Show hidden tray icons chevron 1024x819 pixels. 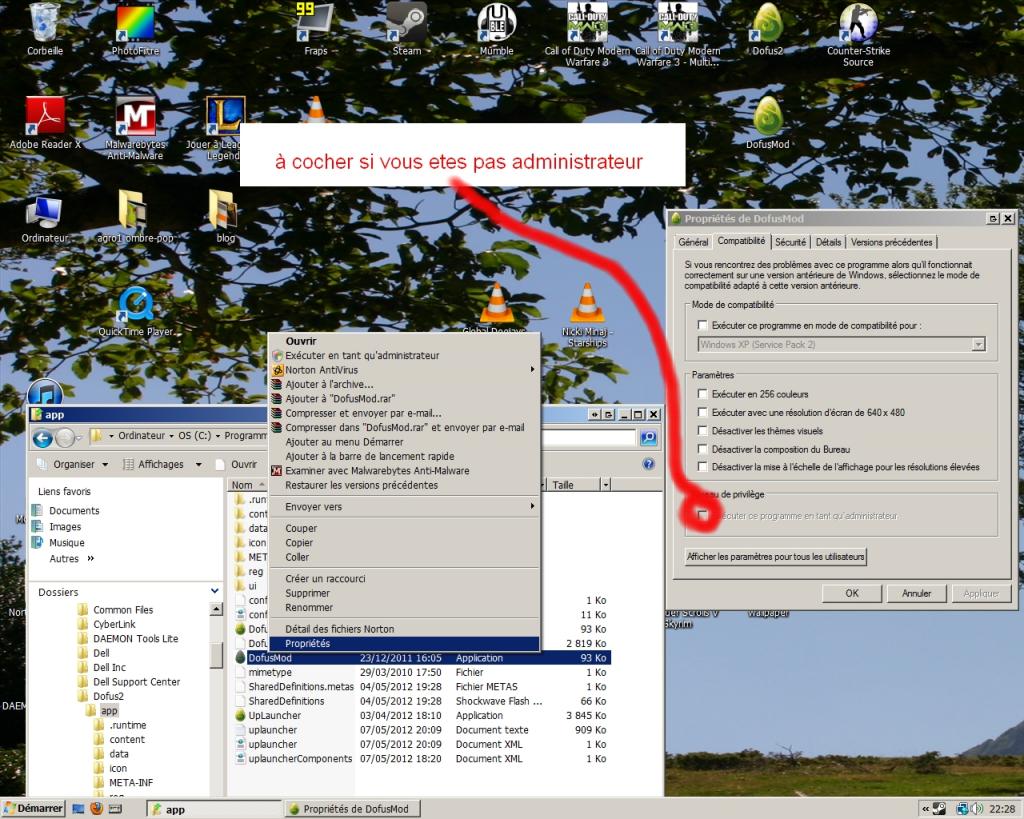coord(925,809)
